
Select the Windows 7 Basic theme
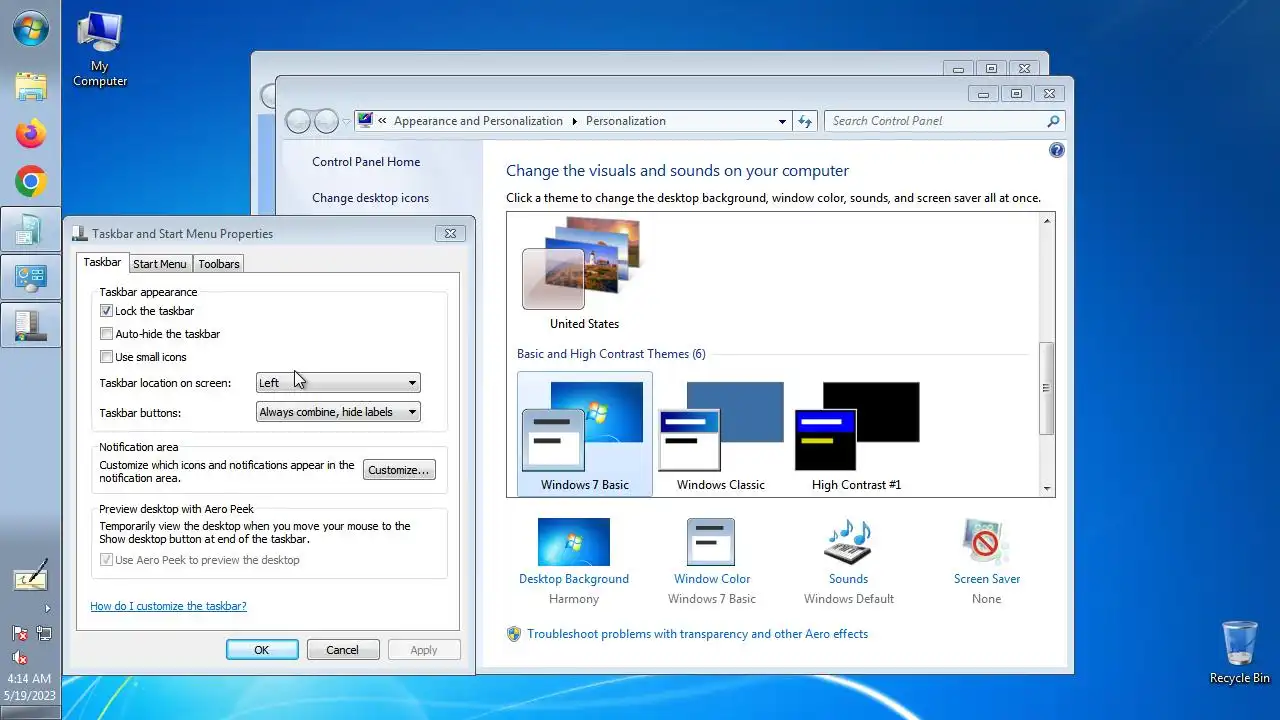tap(585, 434)
